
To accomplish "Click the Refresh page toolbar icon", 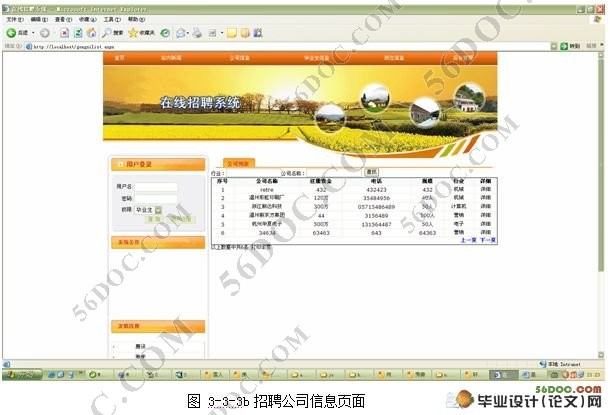I will 77,32.
